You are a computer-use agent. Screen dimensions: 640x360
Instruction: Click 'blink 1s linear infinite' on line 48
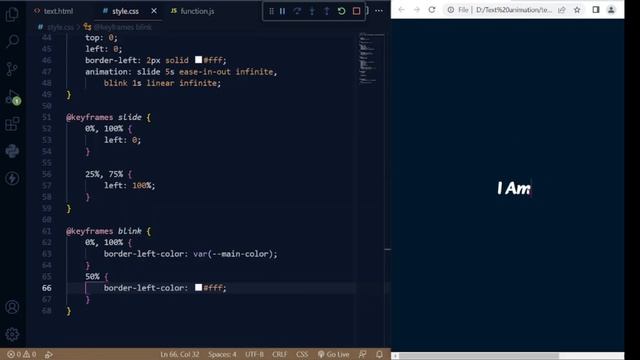pyautogui.click(x=160, y=83)
